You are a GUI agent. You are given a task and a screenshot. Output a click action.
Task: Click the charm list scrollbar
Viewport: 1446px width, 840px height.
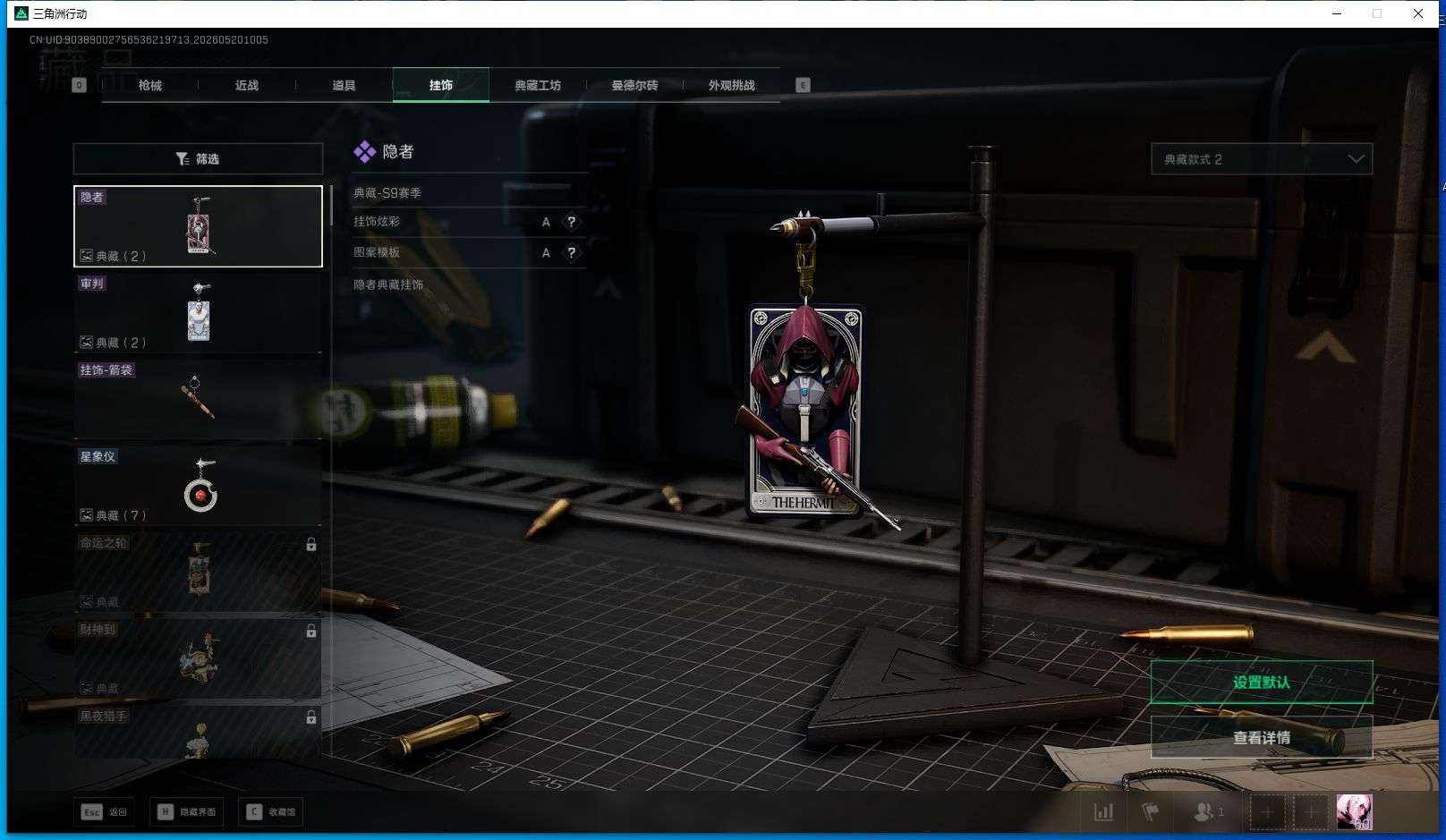331,206
